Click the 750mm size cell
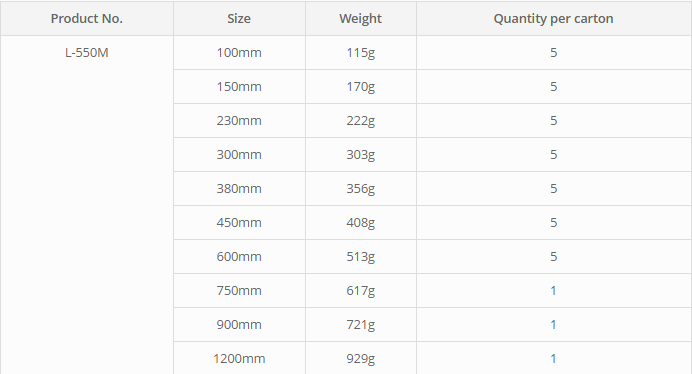This screenshot has height=374, width=692. click(x=239, y=291)
